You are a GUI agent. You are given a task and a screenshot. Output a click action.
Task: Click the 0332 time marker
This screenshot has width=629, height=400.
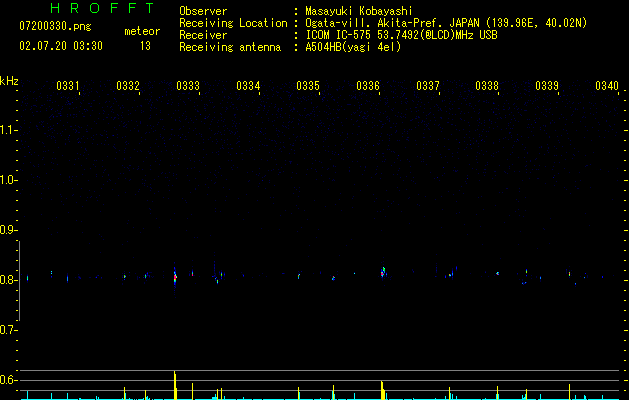(x=128, y=86)
